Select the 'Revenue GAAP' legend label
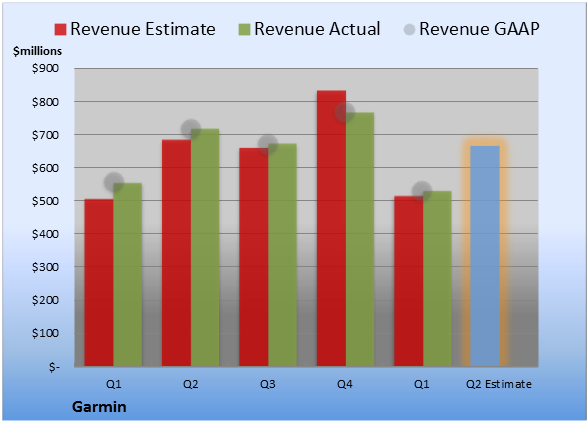The height and width of the screenshot is (422, 588). click(479, 29)
